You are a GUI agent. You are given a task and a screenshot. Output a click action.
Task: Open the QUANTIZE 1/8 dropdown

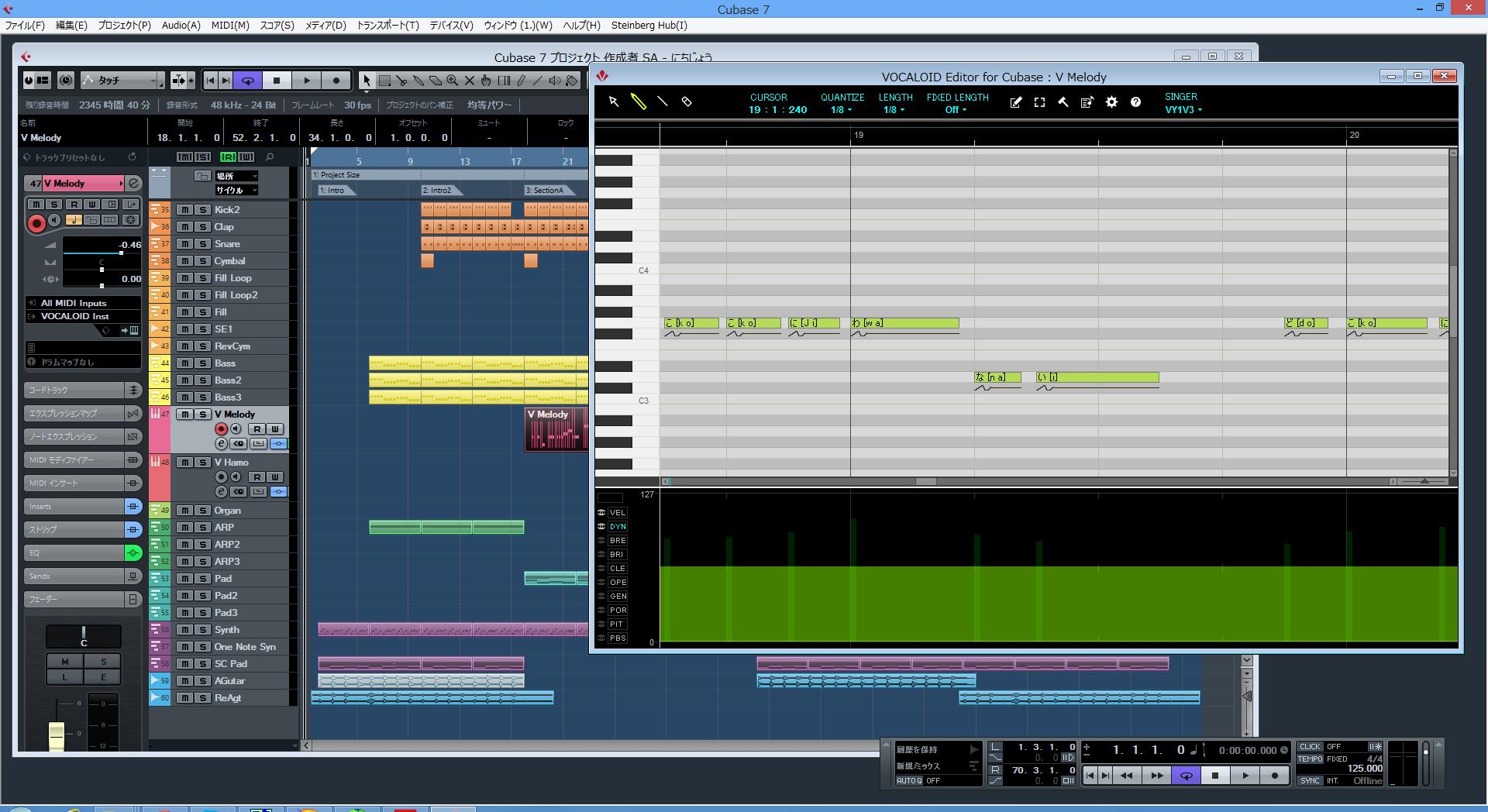(x=842, y=110)
